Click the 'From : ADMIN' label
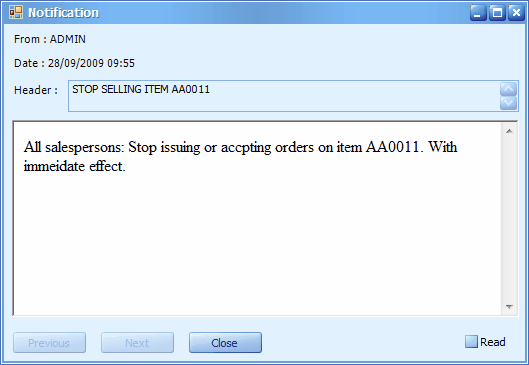 tap(50, 39)
